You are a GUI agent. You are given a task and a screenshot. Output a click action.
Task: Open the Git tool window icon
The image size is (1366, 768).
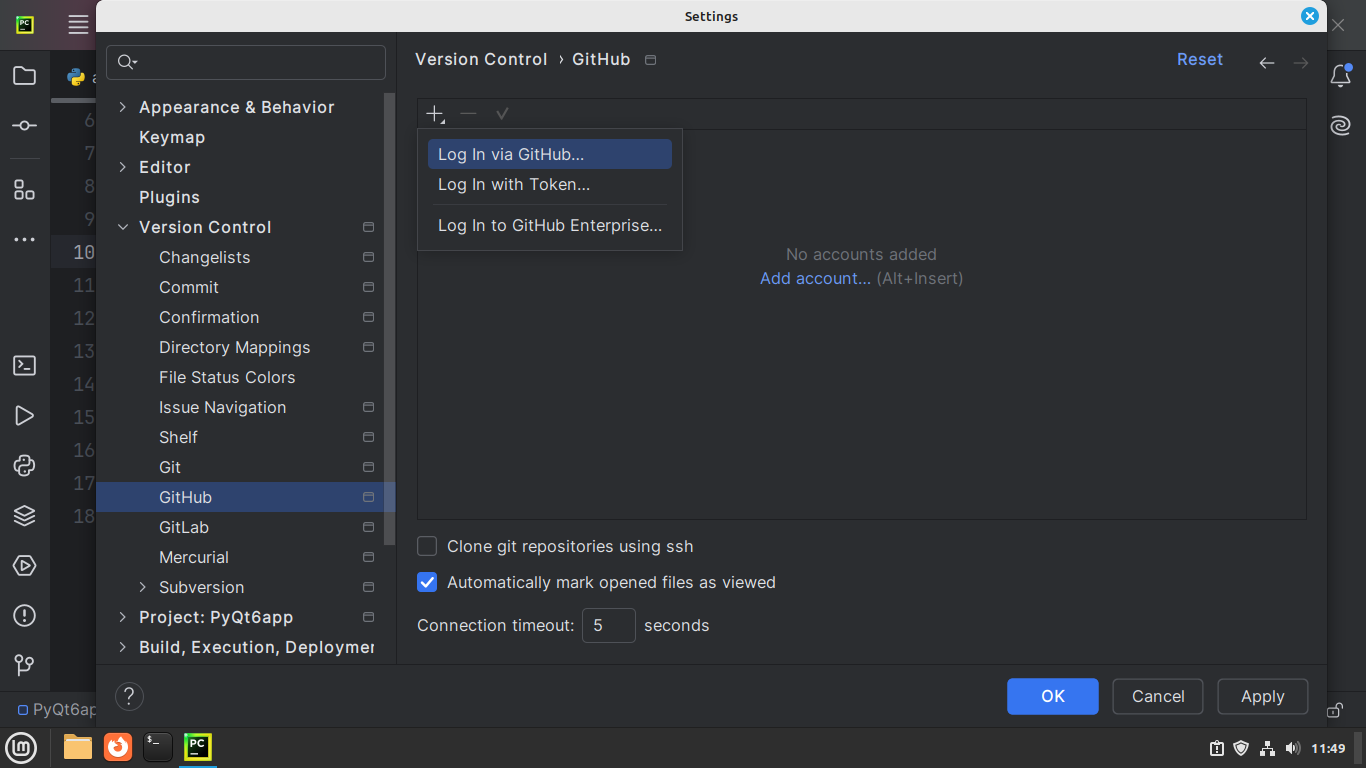pyautogui.click(x=25, y=665)
